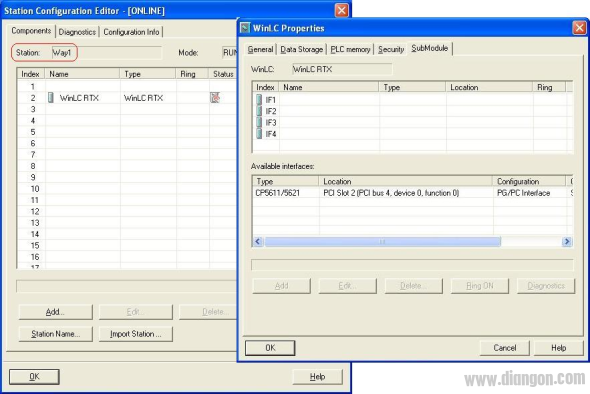Click the right arrow of the horizontal scrollbar
The image size is (590, 394).
click(567, 242)
